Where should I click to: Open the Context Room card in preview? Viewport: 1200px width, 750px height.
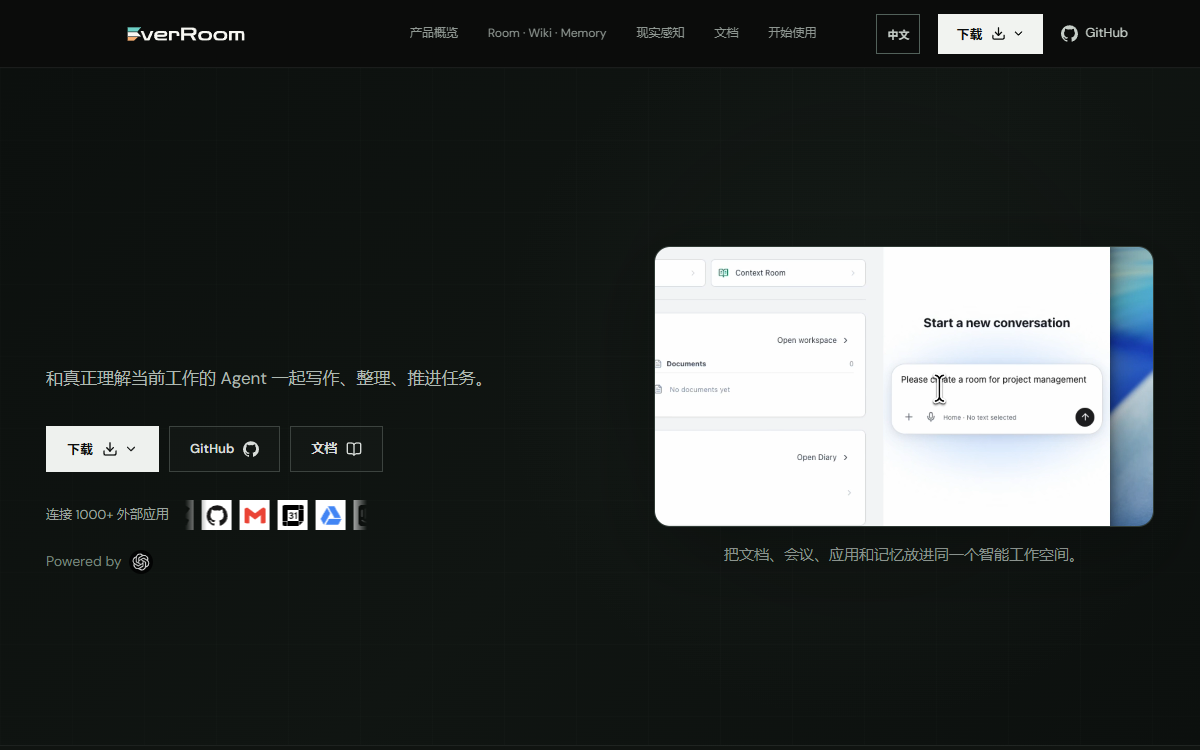(x=788, y=273)
